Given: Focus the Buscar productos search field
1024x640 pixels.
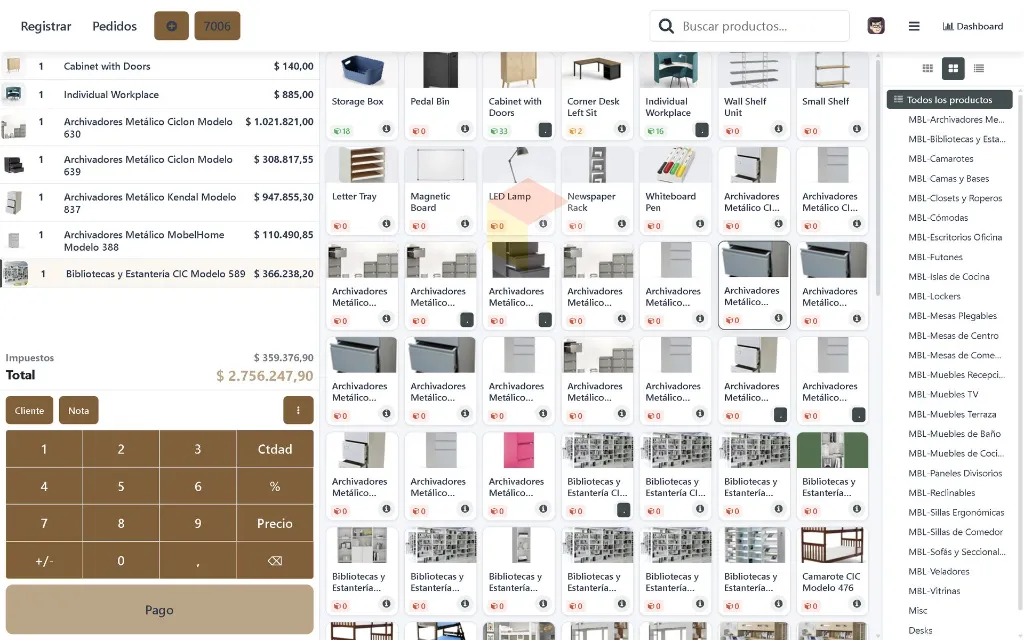Looking at the screenshot, I should point(749,26).
